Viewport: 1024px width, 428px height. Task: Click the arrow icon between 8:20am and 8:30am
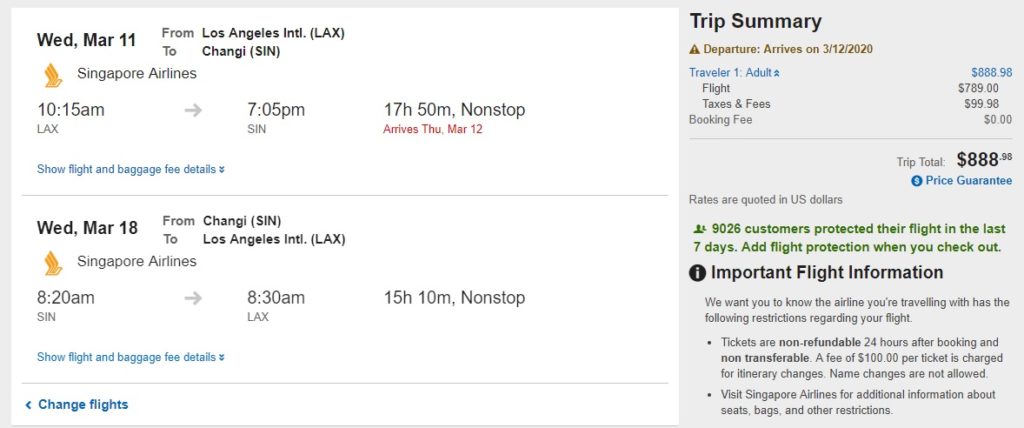194,298
